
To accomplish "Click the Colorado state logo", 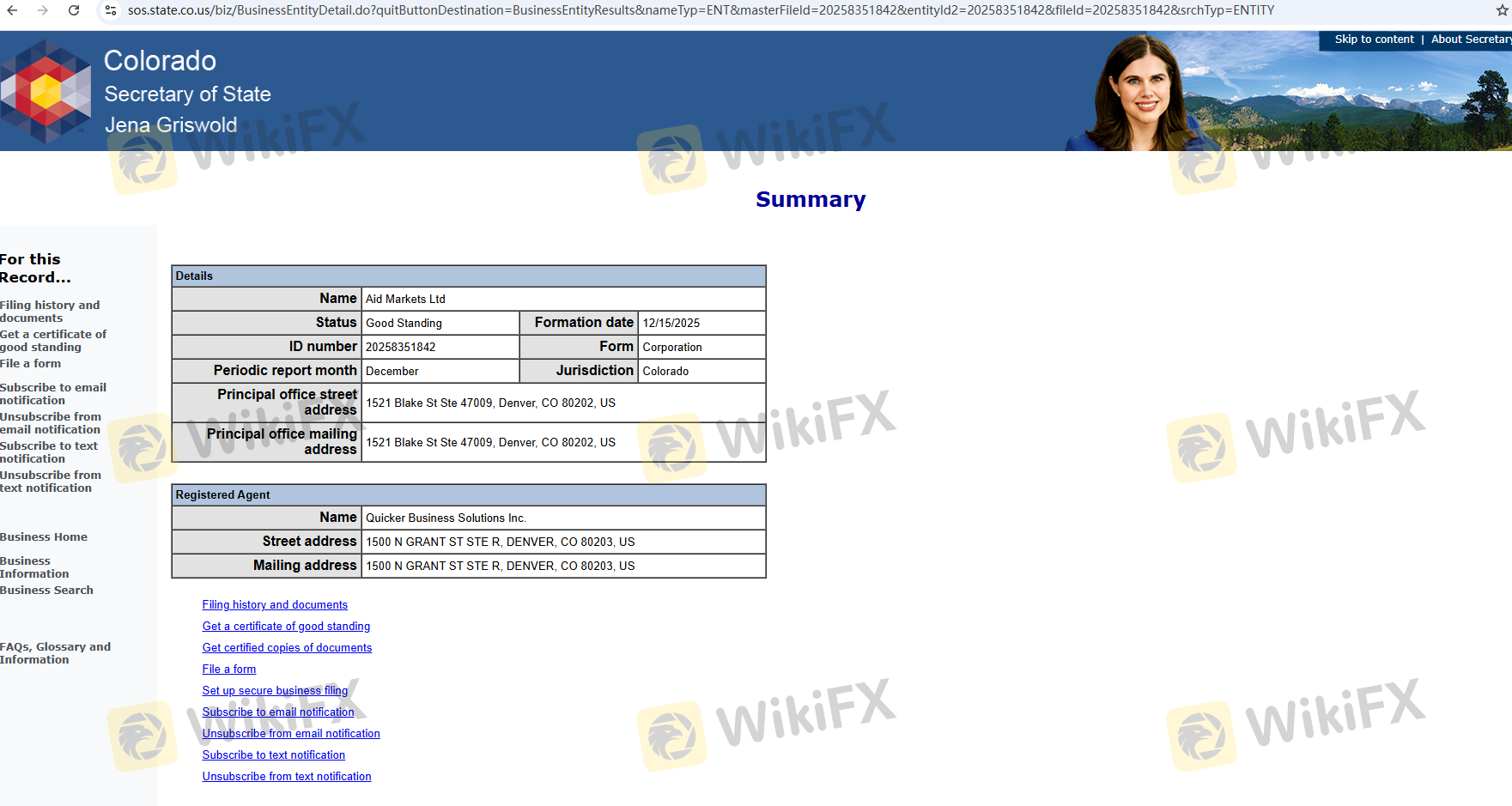I will click(x=46, y=91).
